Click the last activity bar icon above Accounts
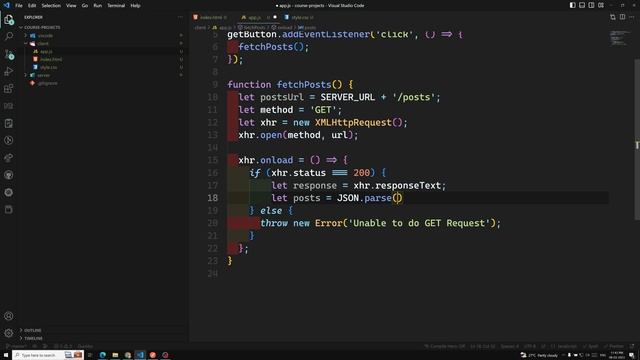The image size is (640, 360). tap(9, 209)
